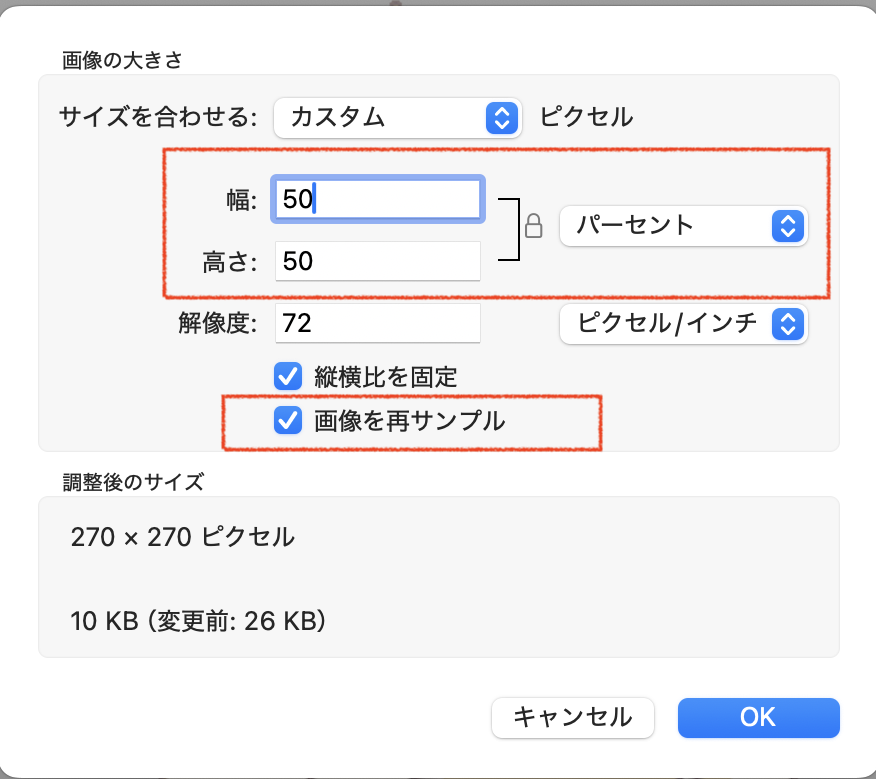Viewport: 876px width, 779px height.
Task: Focus the 幅 width input field
Action: tap(380, 199)
